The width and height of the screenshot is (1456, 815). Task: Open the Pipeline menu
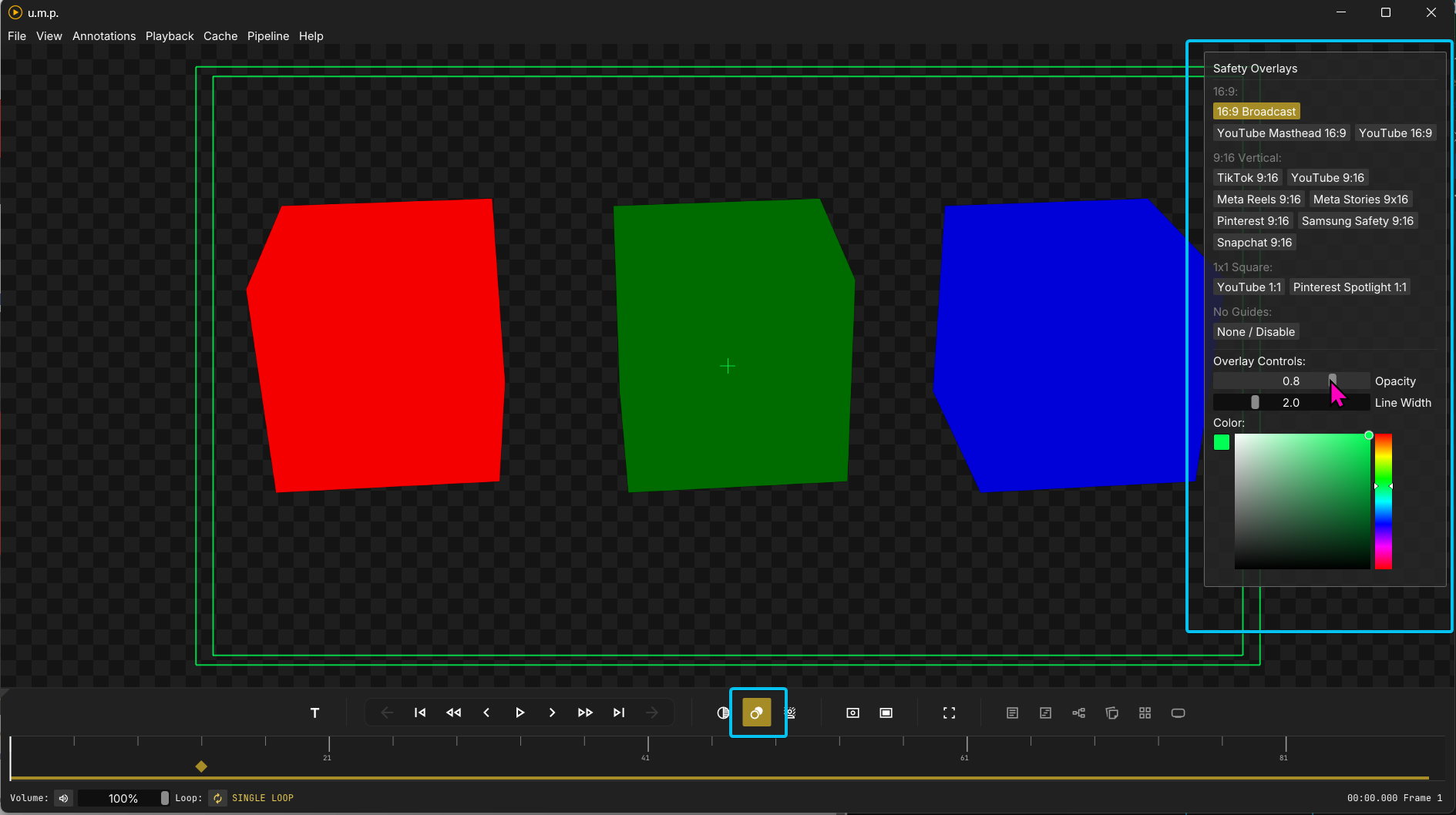point(267,36)
